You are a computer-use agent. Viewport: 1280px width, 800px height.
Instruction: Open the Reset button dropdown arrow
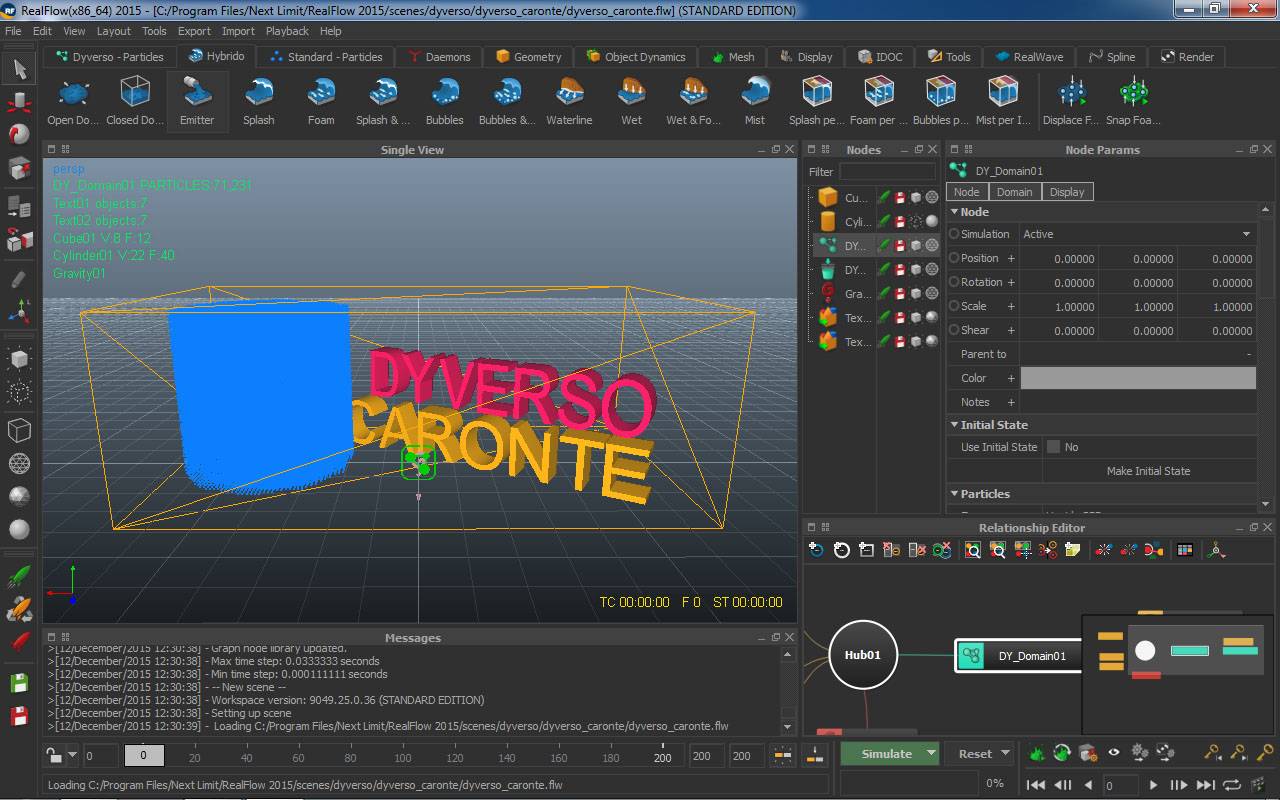1006,753
